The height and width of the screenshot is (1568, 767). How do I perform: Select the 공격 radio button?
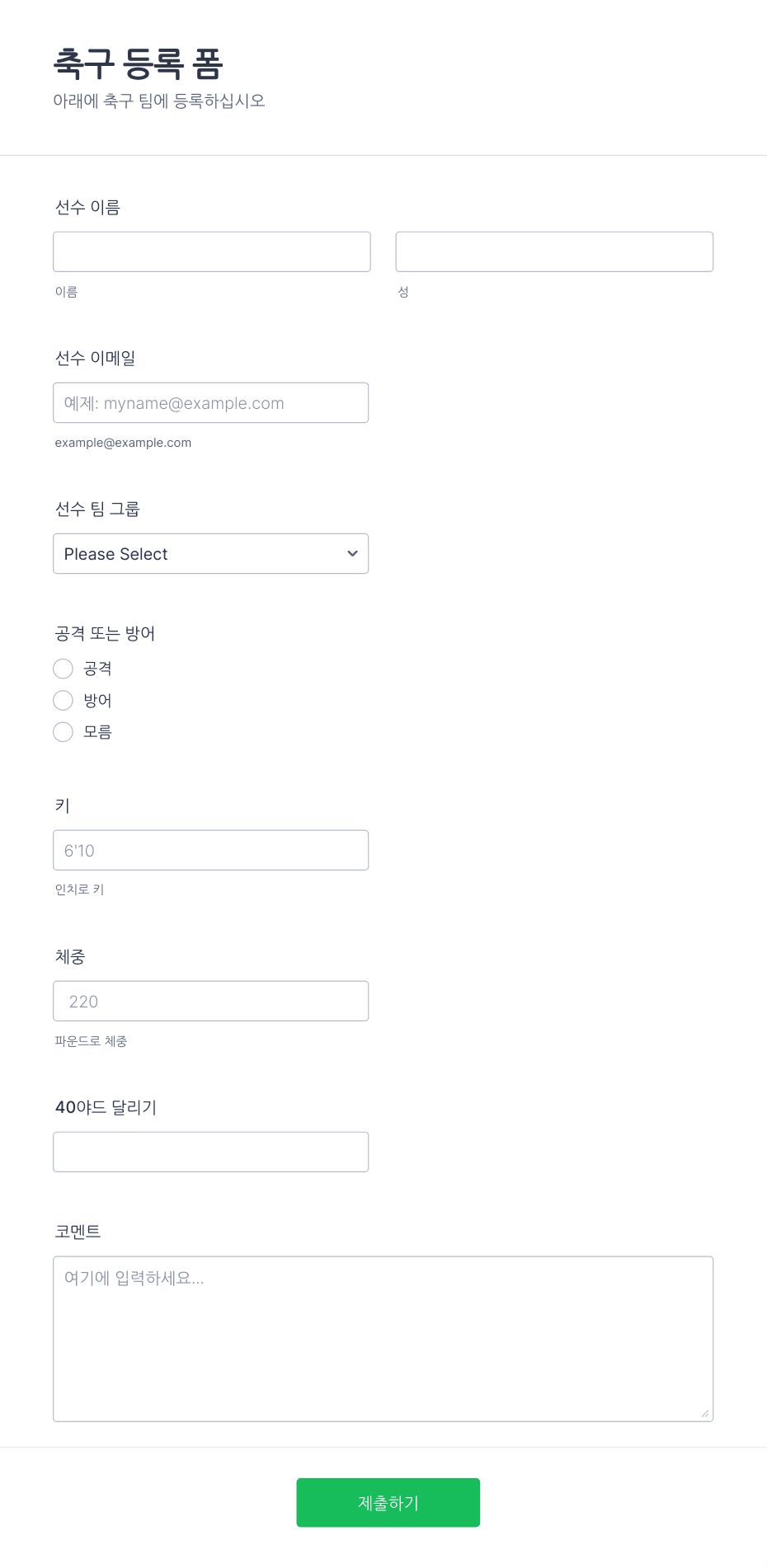pyautogui.click(x=64, y=669)
